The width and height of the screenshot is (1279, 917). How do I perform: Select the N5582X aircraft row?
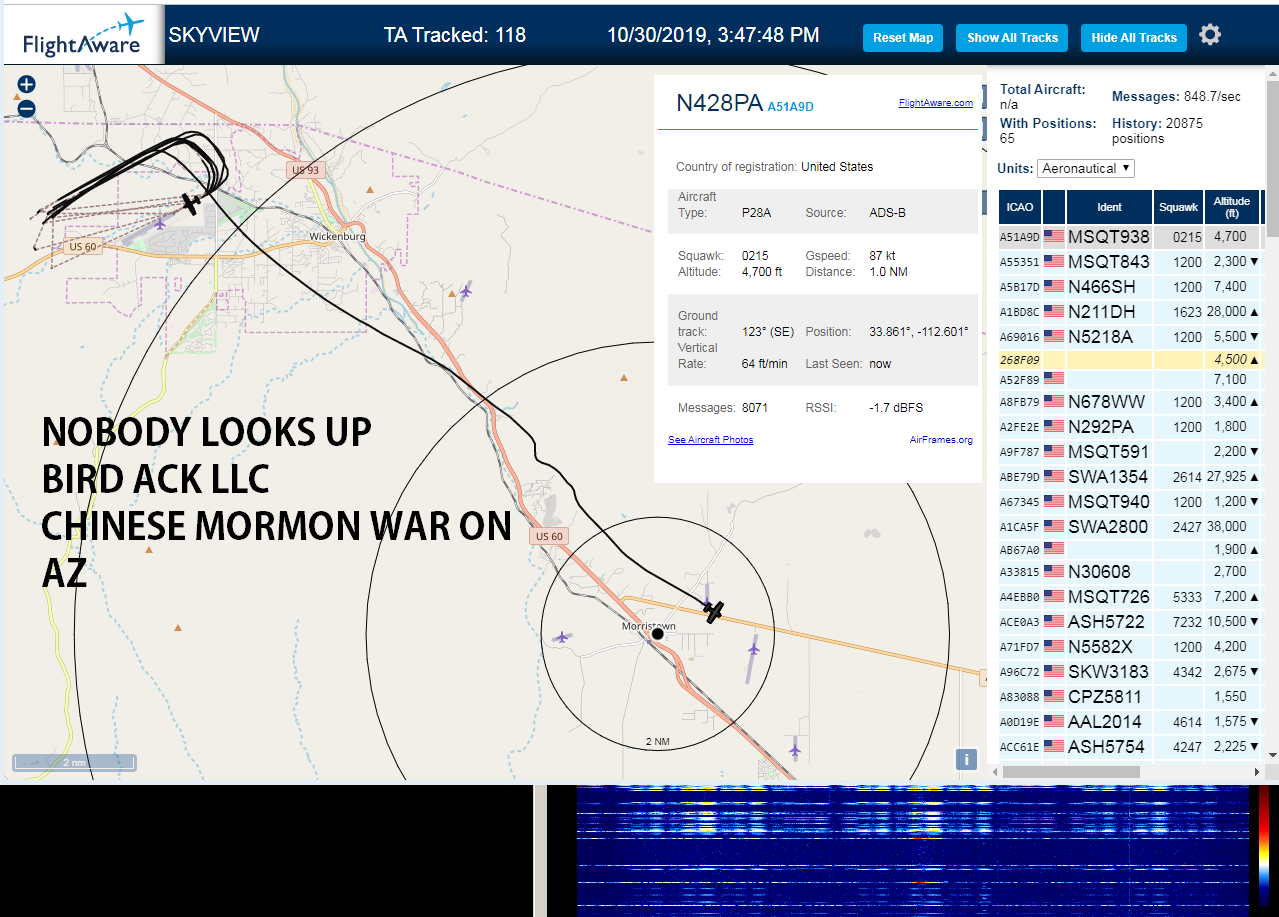tap(1129, 647)
